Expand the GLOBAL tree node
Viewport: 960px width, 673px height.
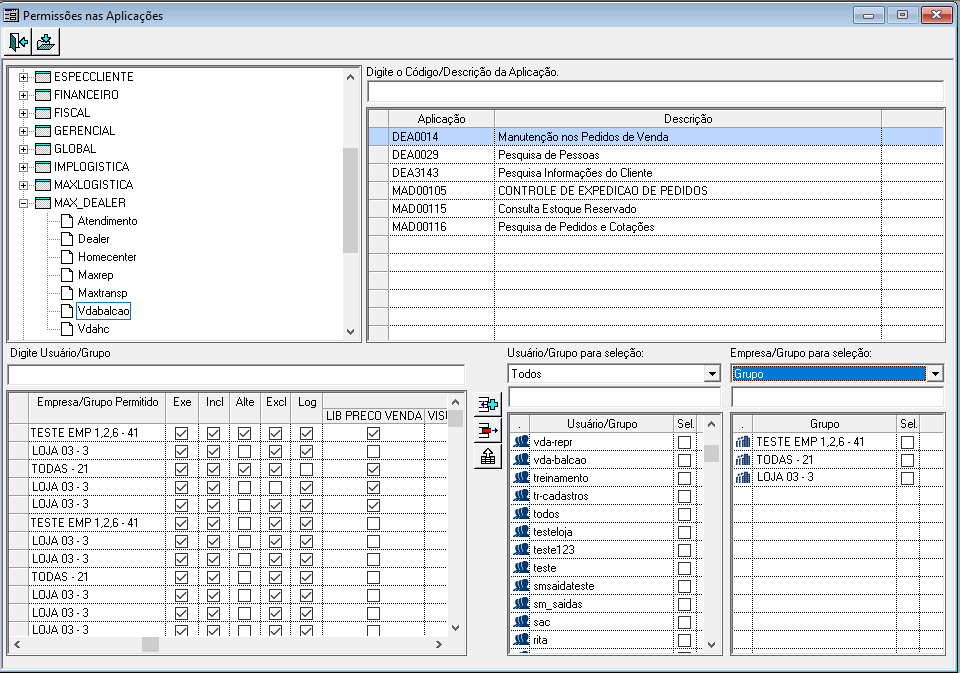tap(23, 149)
